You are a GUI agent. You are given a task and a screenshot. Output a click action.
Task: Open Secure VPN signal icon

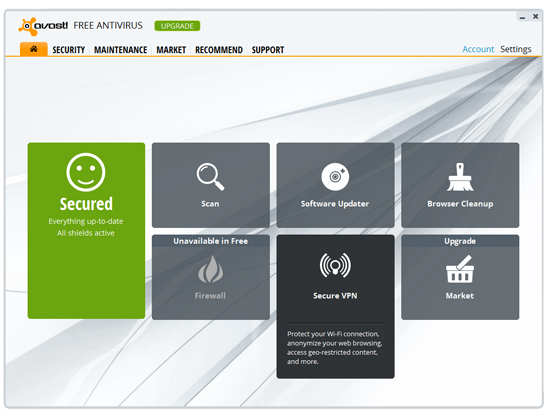(x=335, y=265)
